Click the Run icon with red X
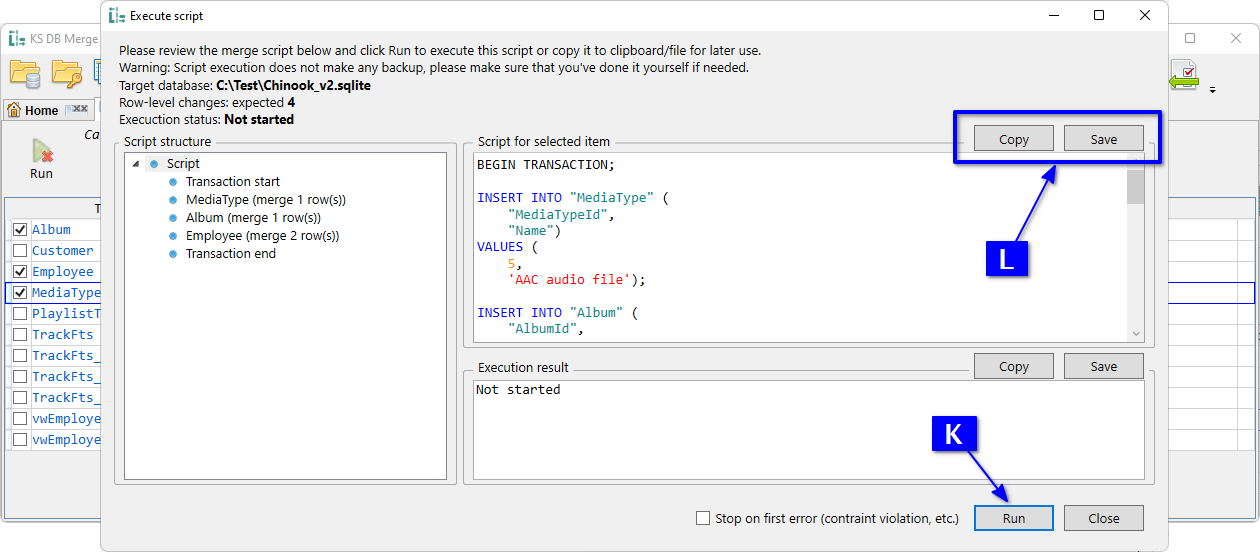 pos(41,152)
